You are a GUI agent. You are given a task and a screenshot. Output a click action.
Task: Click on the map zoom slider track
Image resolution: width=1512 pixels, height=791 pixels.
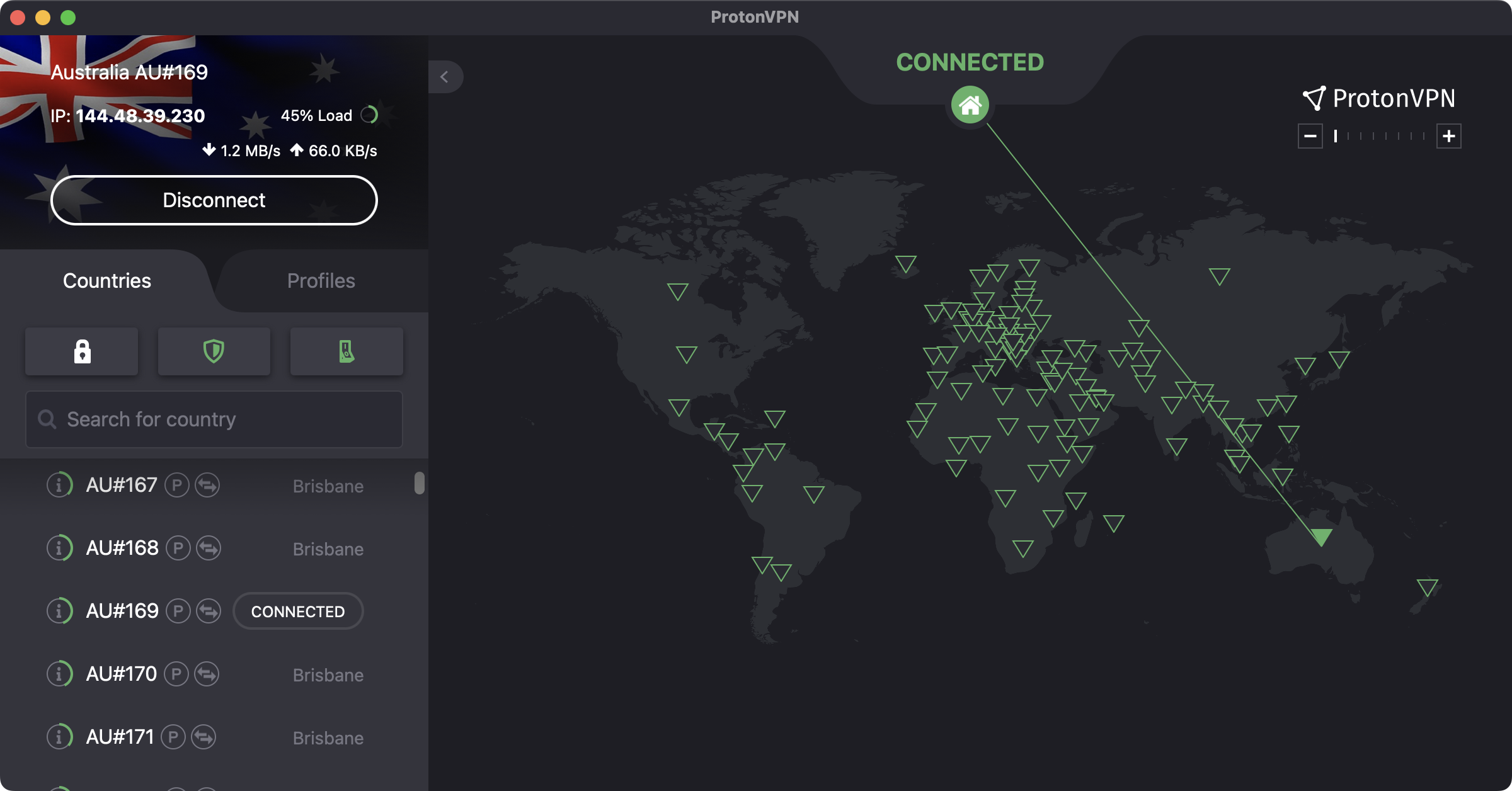(1380, 136)
